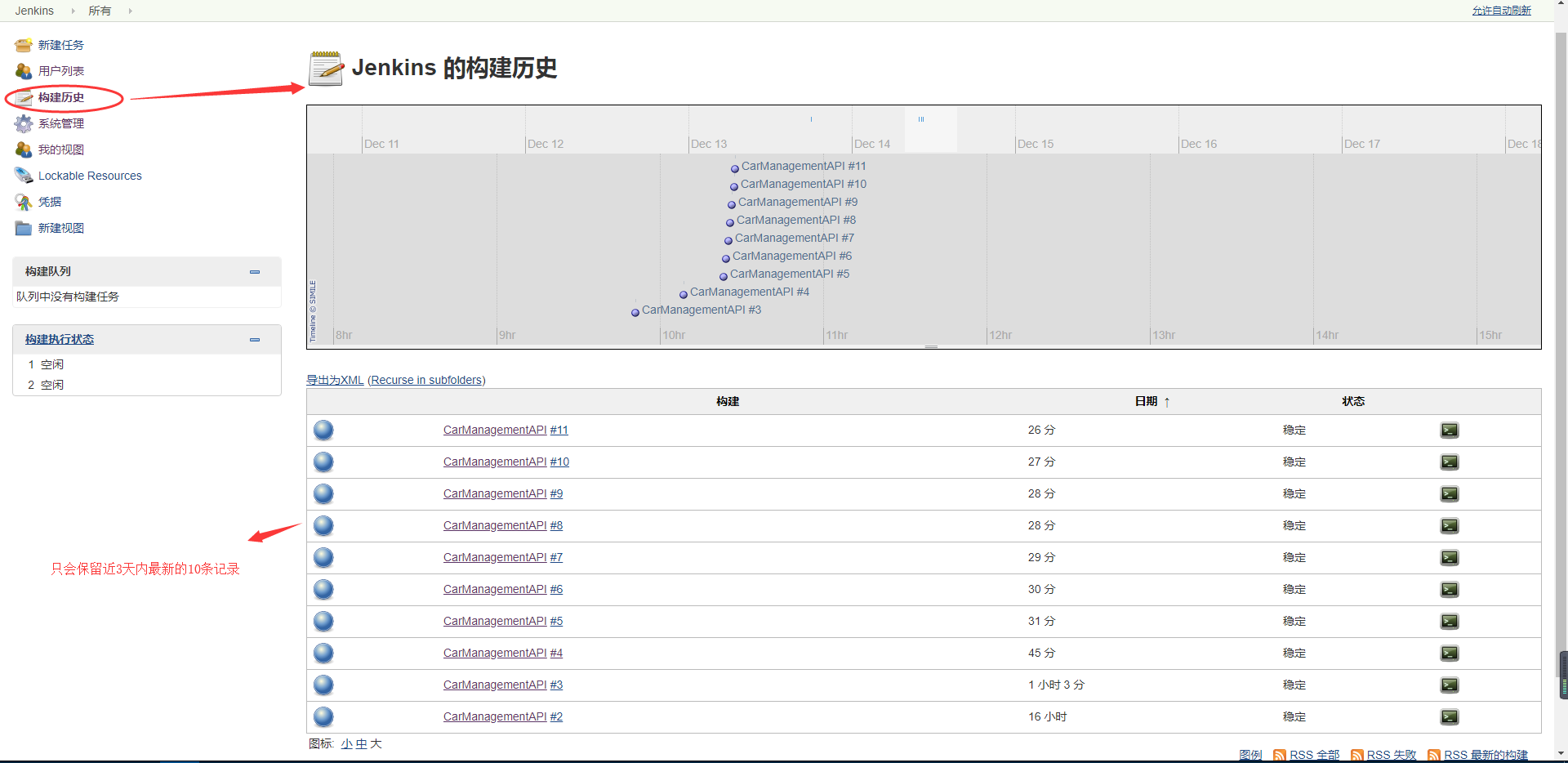The height and width of the screenshot is (763, 1568).
Task: Click the 新建视图 folder icon
Action: tap(24, 228)
